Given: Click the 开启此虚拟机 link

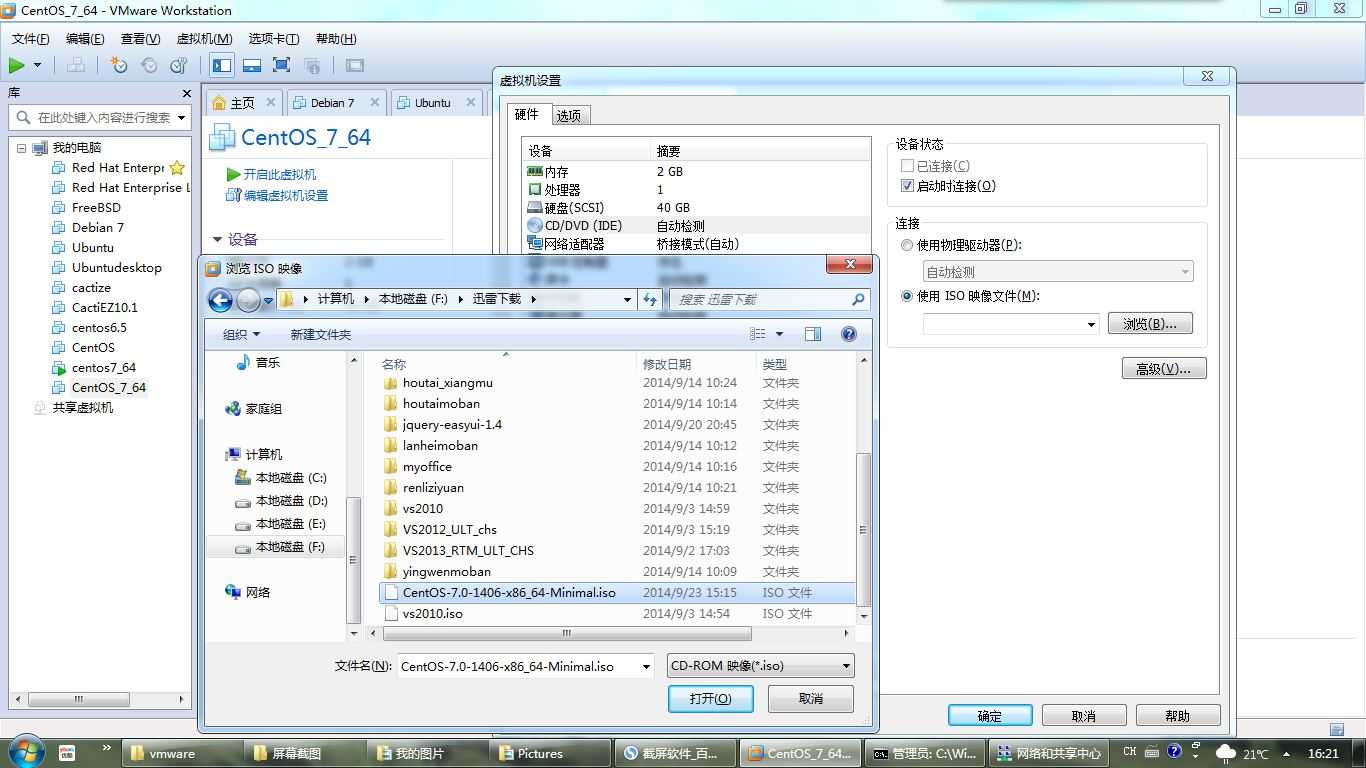Looking at the screenshot, I should (280, 174).
